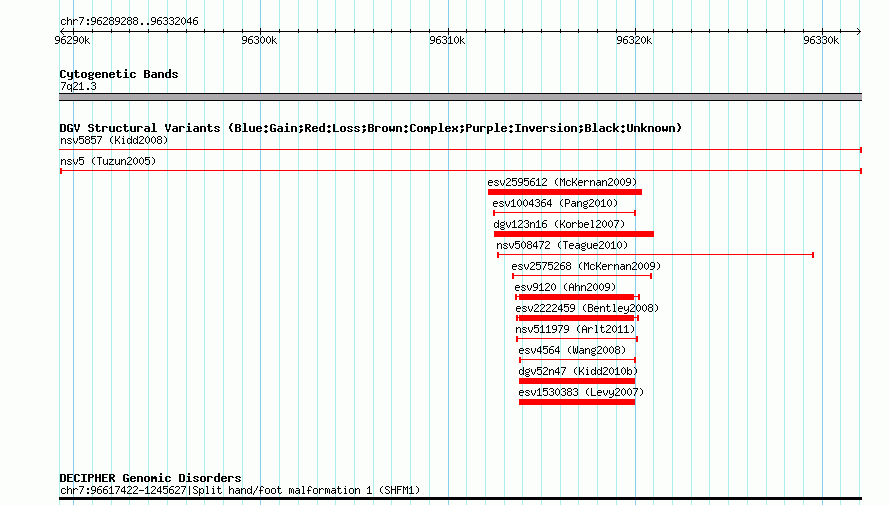890x505 pixels.
Task: Select the thin nsv508472 variant line
Action: 656,255
